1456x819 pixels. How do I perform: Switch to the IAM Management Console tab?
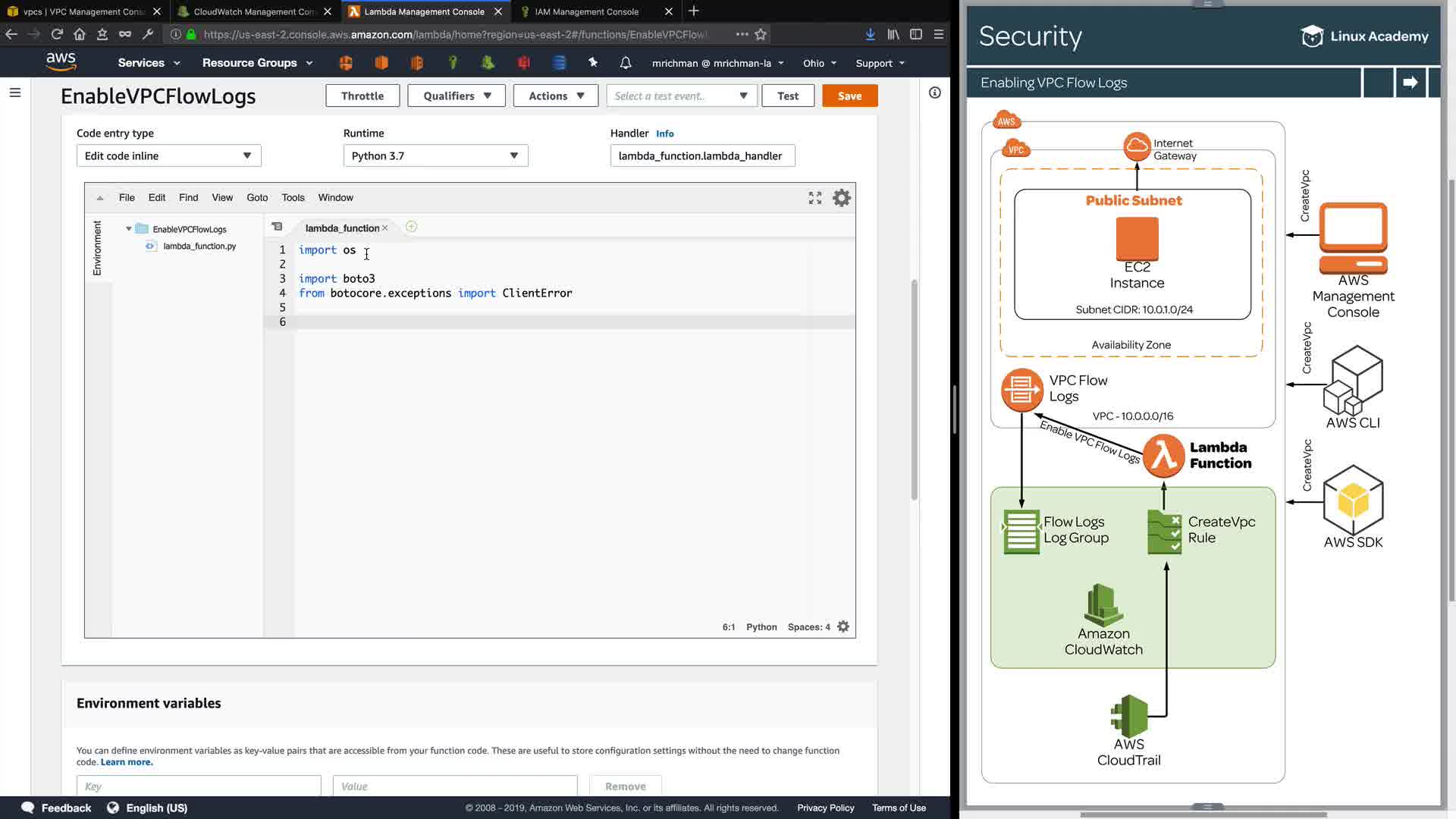[x=586, y=11]
